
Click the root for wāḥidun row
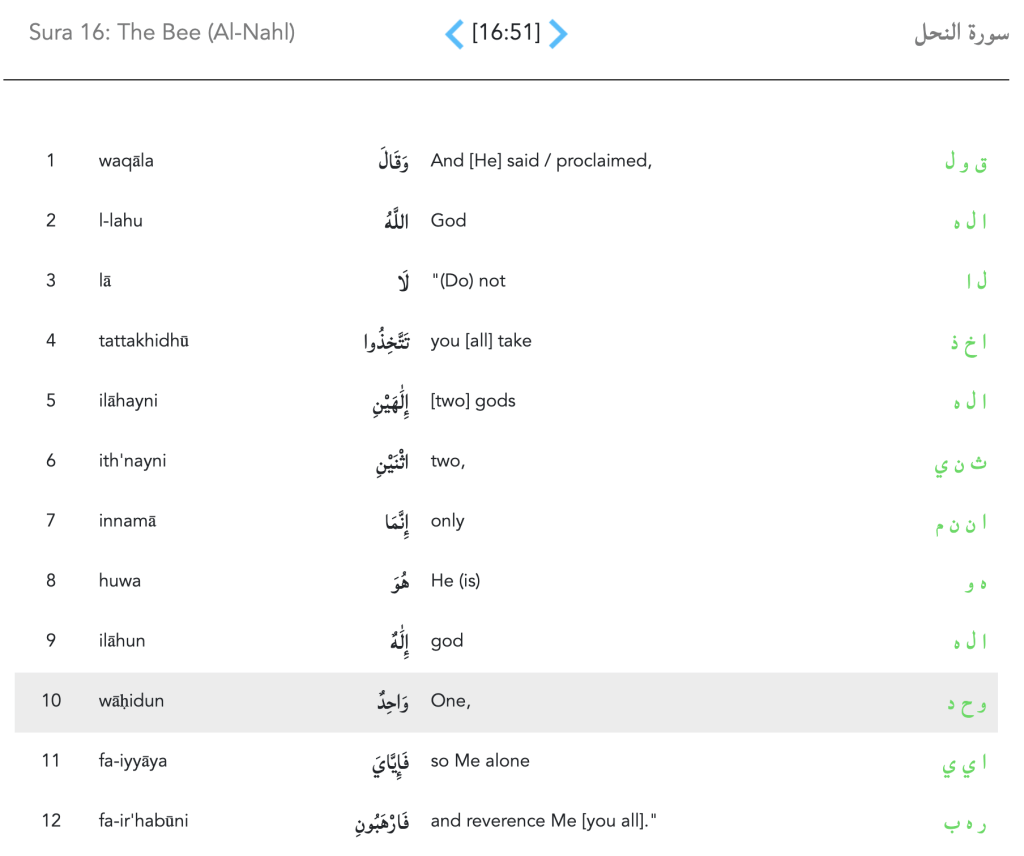[x=967, y=703]
